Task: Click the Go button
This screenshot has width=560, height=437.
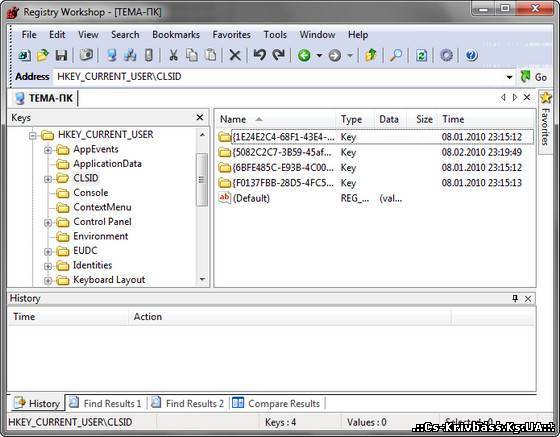Action: pyautogui.click(x=534, y=77)
